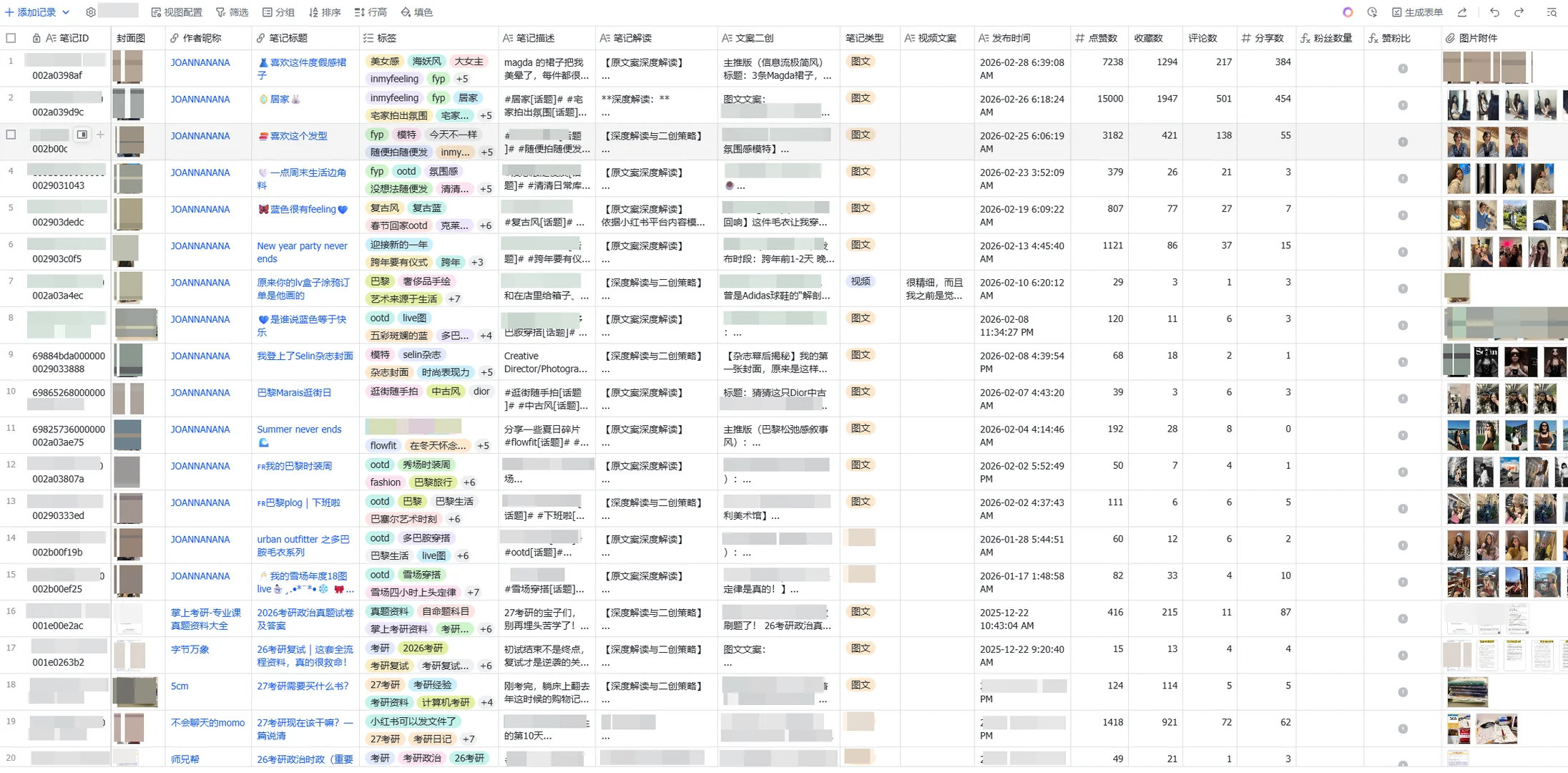Open the dropdown arrow next to 添加记录
Viewport: 1568px width, 773px height.
[x=66, y=12]
